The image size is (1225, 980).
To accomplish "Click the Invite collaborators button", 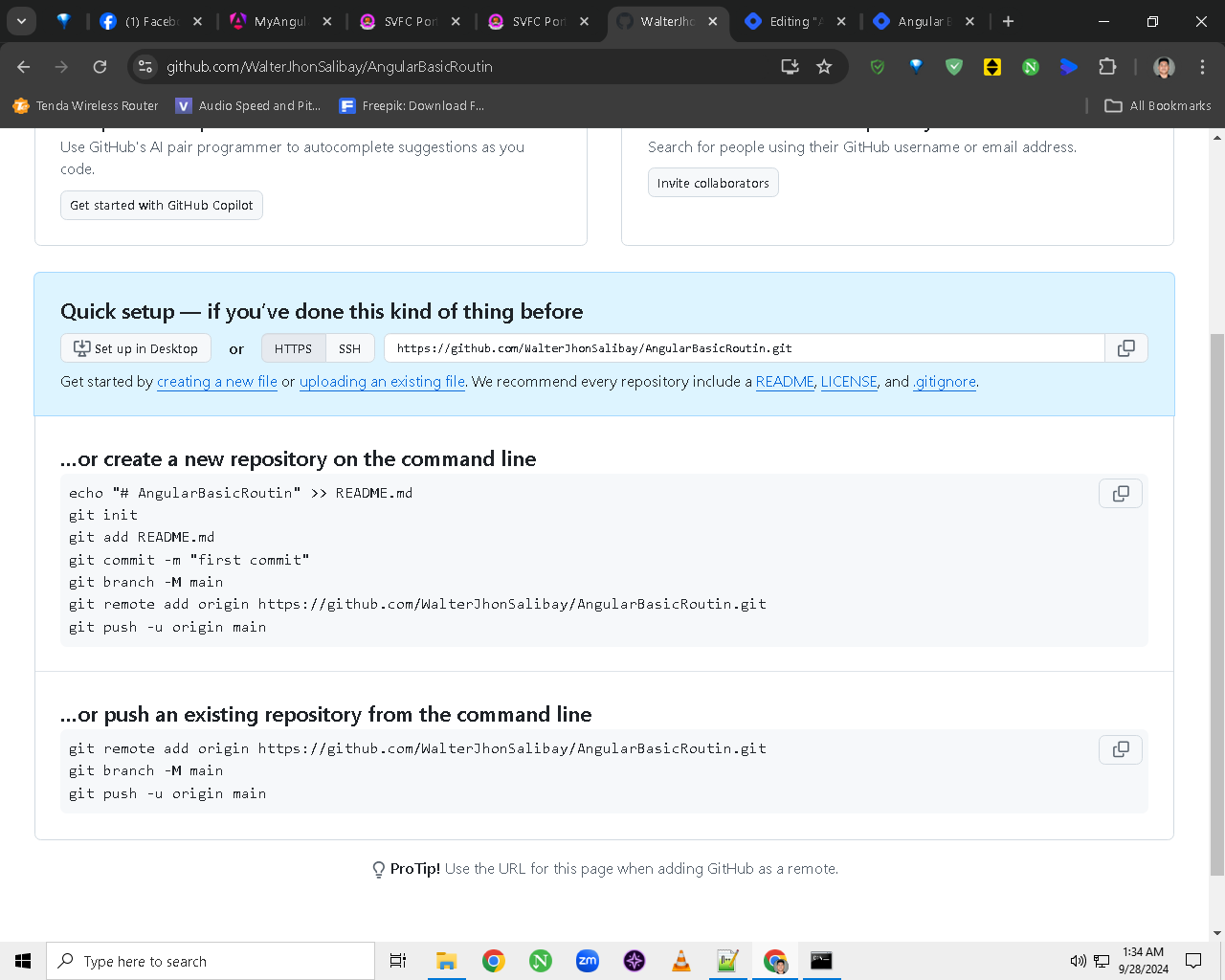I will coord(713,183).
